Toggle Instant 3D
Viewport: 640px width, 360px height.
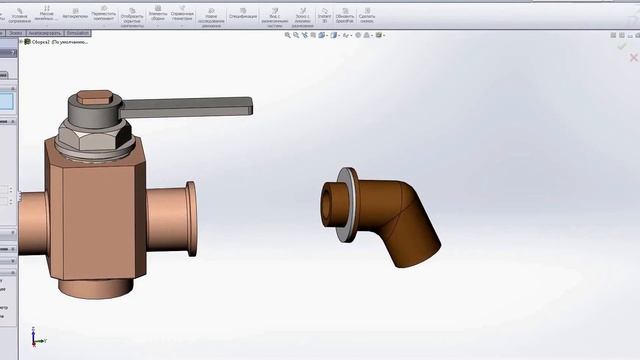click(x=324, y=16)
